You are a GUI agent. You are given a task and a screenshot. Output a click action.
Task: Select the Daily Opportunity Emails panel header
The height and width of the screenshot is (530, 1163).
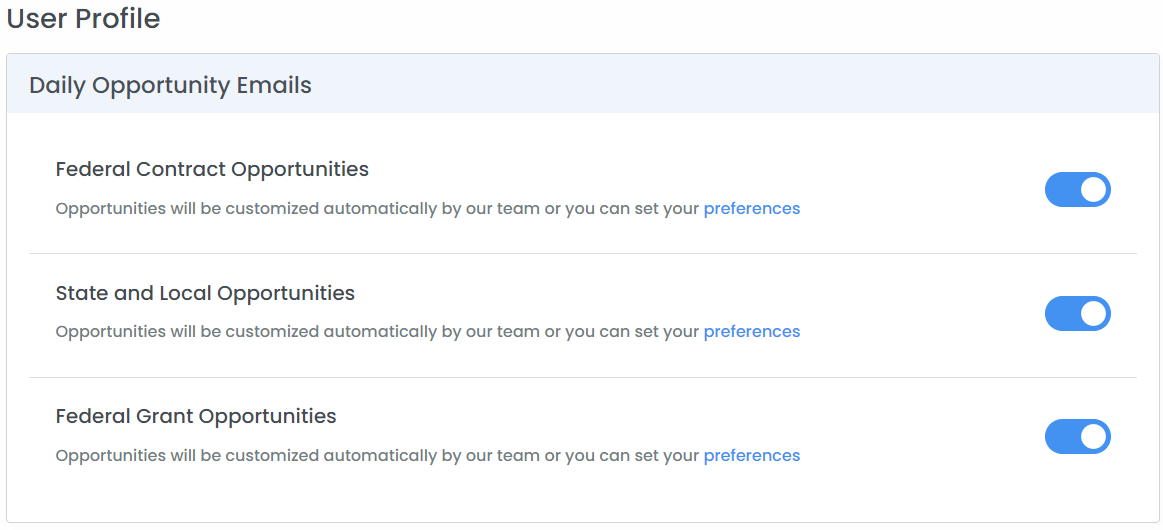583,85
